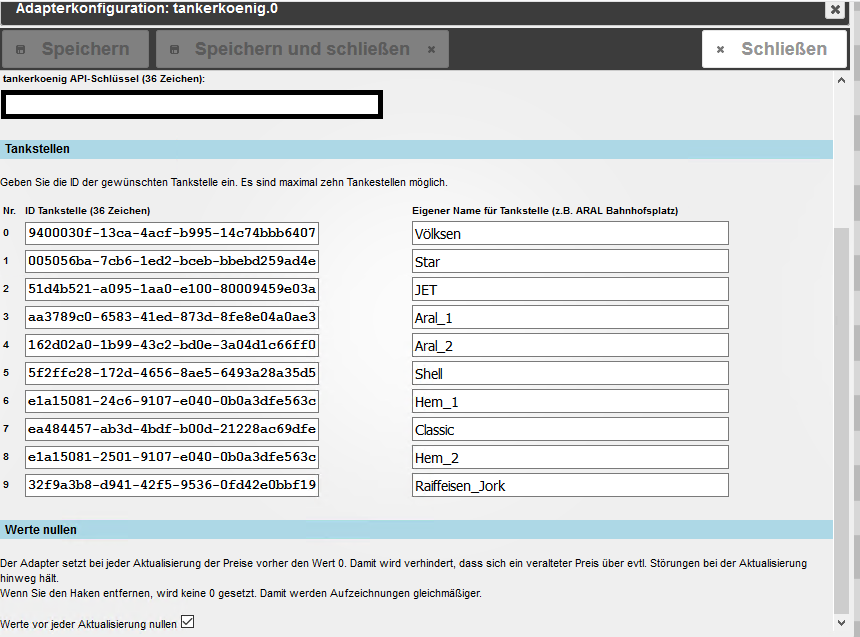Image resolution: width=860 pixels, height=637 pixels.
Task: Click the Völksen name field
Action: tap(570, 233)
